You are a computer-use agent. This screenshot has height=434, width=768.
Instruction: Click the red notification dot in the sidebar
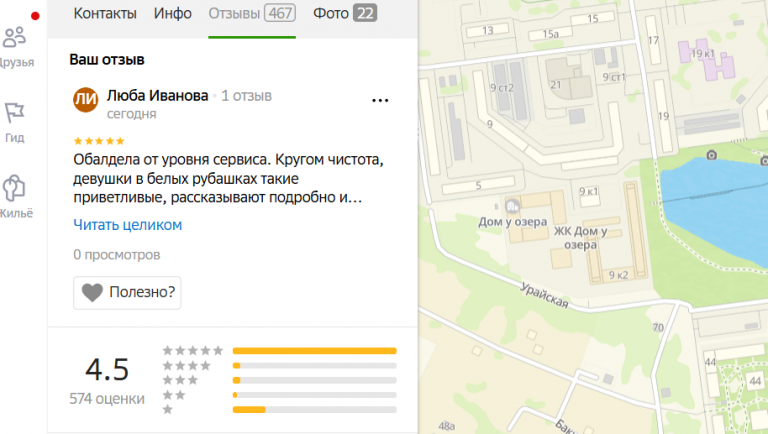pos(35,16)
